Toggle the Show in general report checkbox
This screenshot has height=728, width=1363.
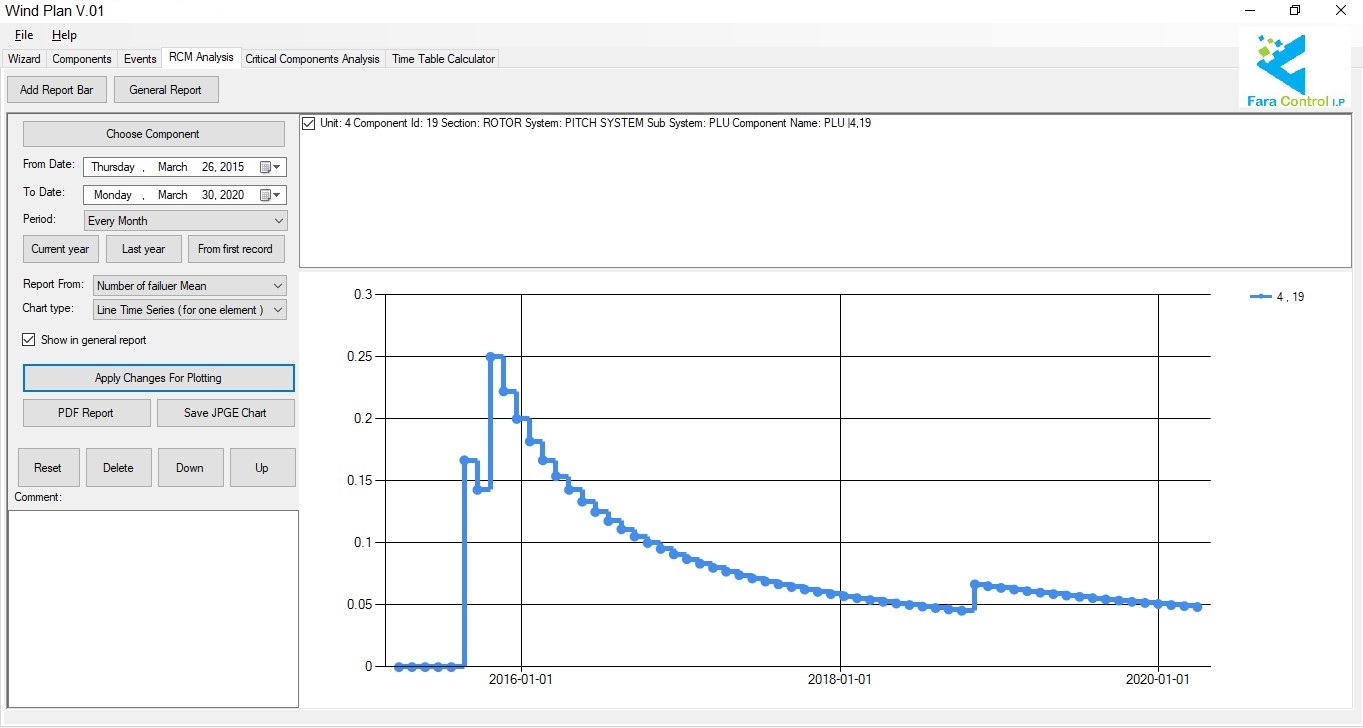[29, 340]
